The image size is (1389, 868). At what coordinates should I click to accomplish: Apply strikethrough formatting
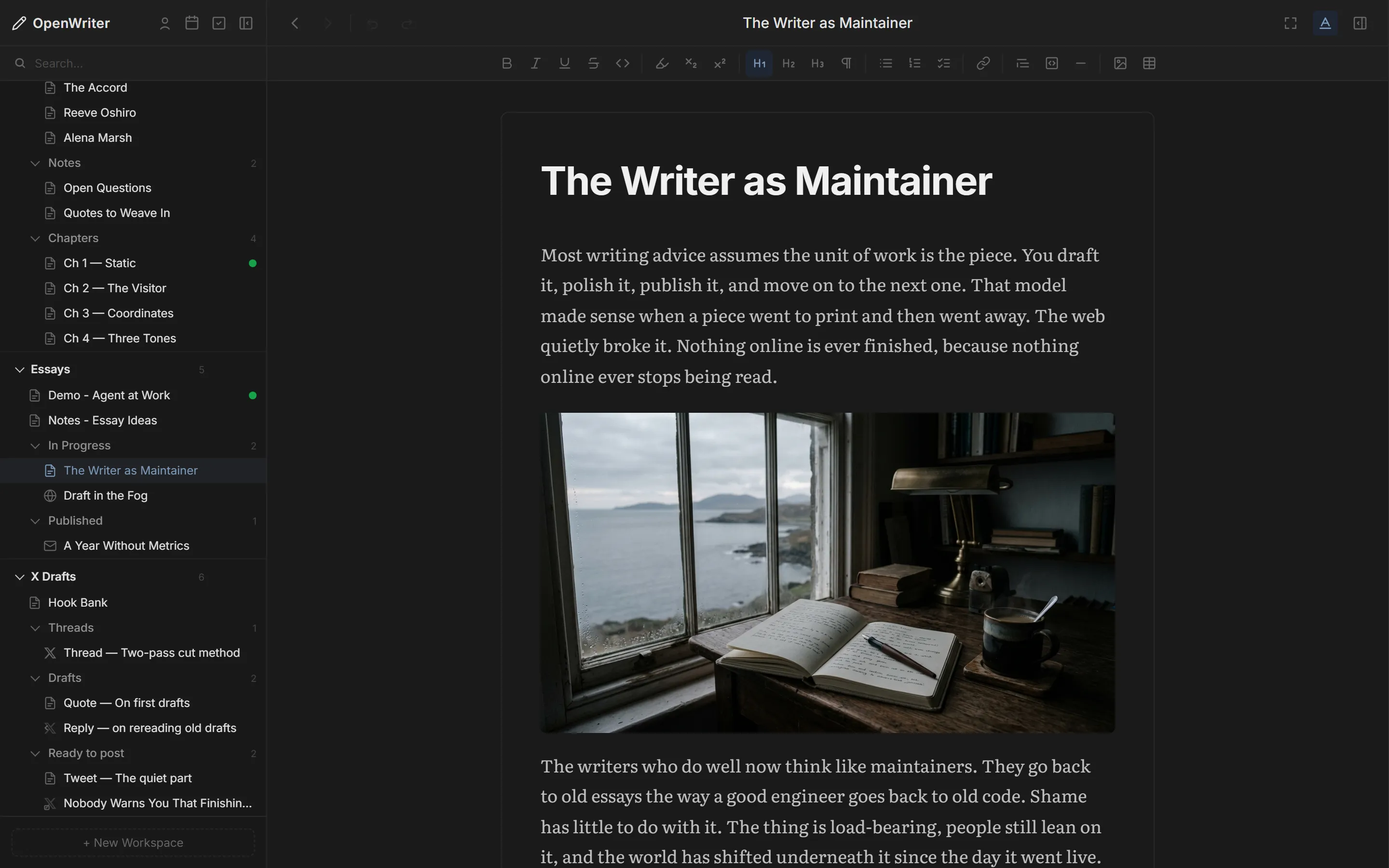coord(594,63)
